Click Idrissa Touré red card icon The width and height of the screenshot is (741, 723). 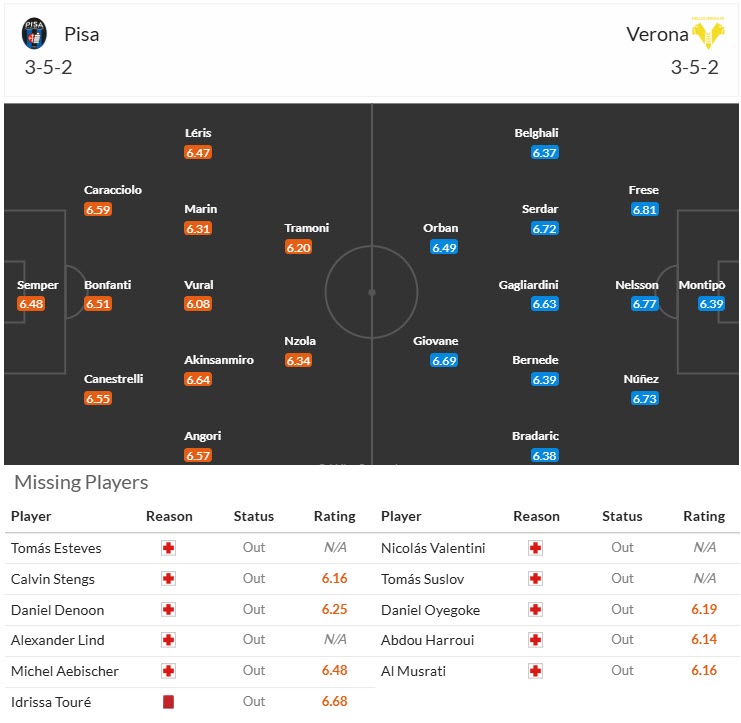click(x=168, y=702)
